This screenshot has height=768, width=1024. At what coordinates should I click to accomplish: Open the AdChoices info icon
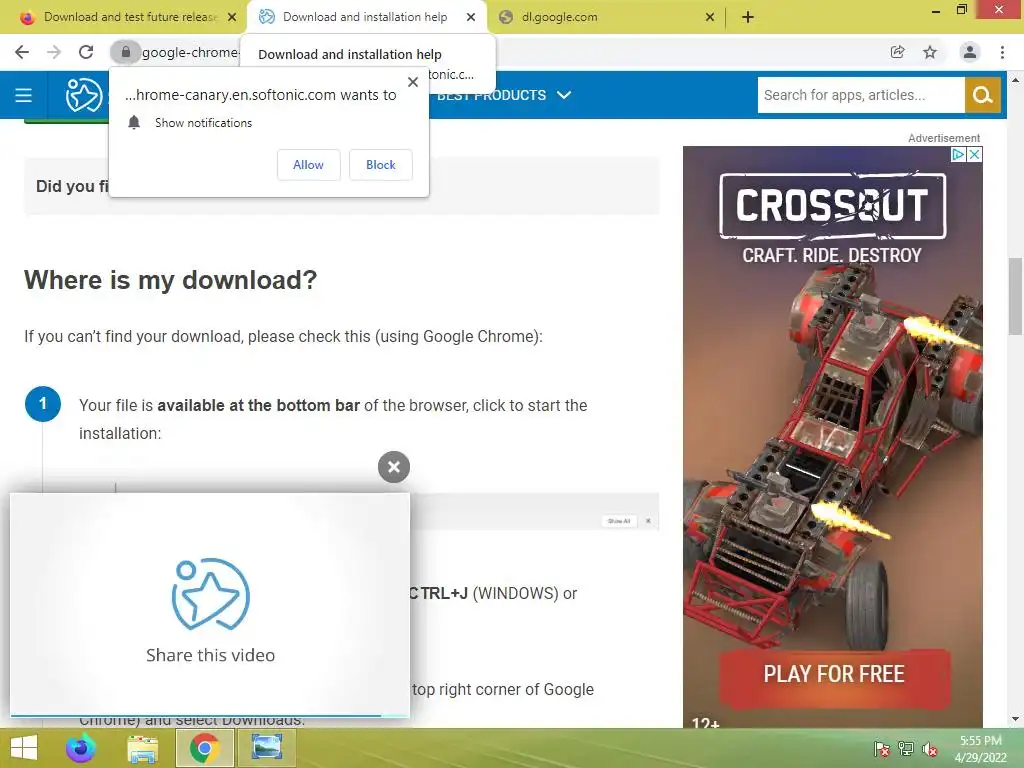click(958, 154)
